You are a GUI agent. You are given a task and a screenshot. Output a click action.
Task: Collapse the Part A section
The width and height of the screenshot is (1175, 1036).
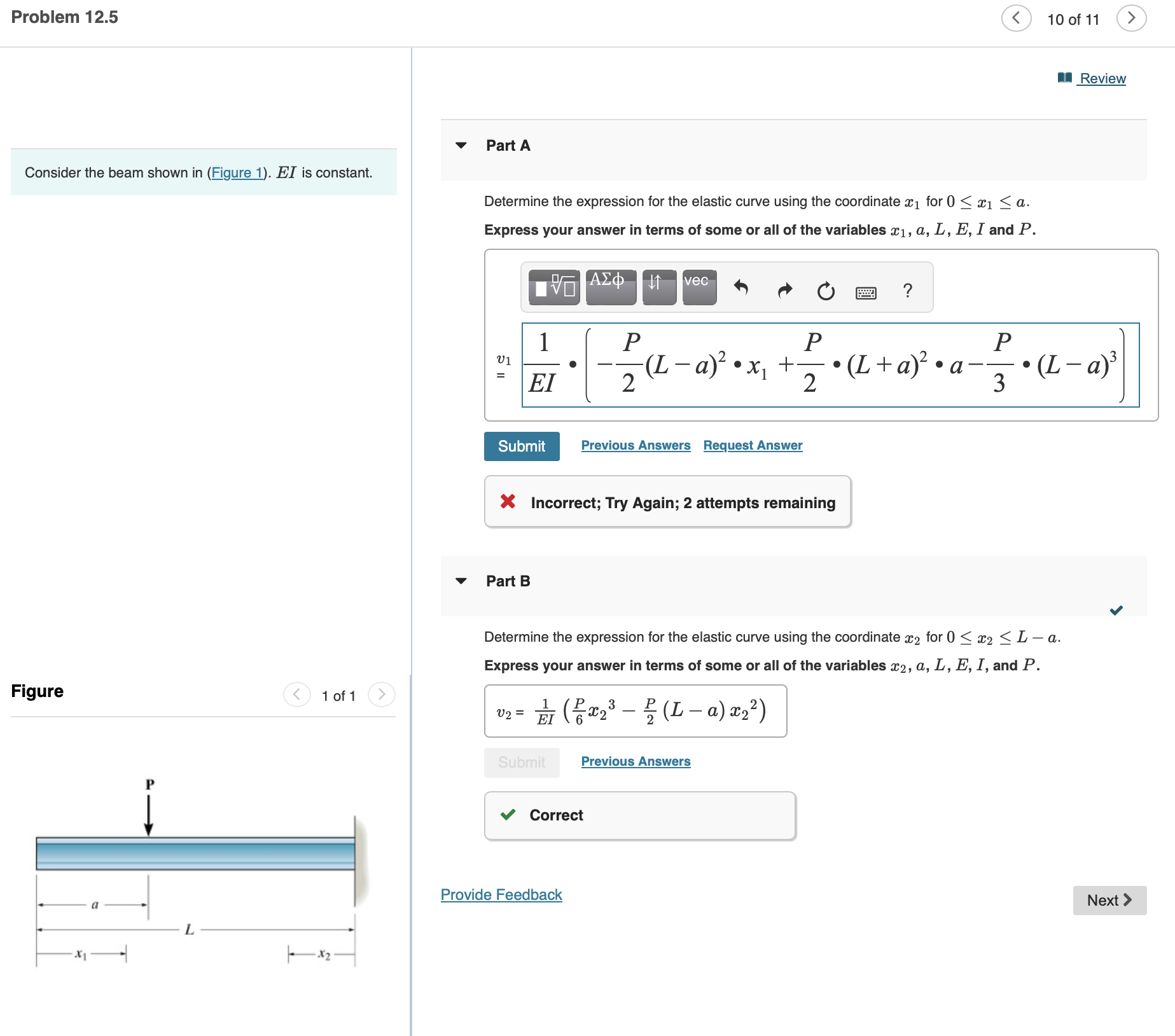click(x=461, y=145)
